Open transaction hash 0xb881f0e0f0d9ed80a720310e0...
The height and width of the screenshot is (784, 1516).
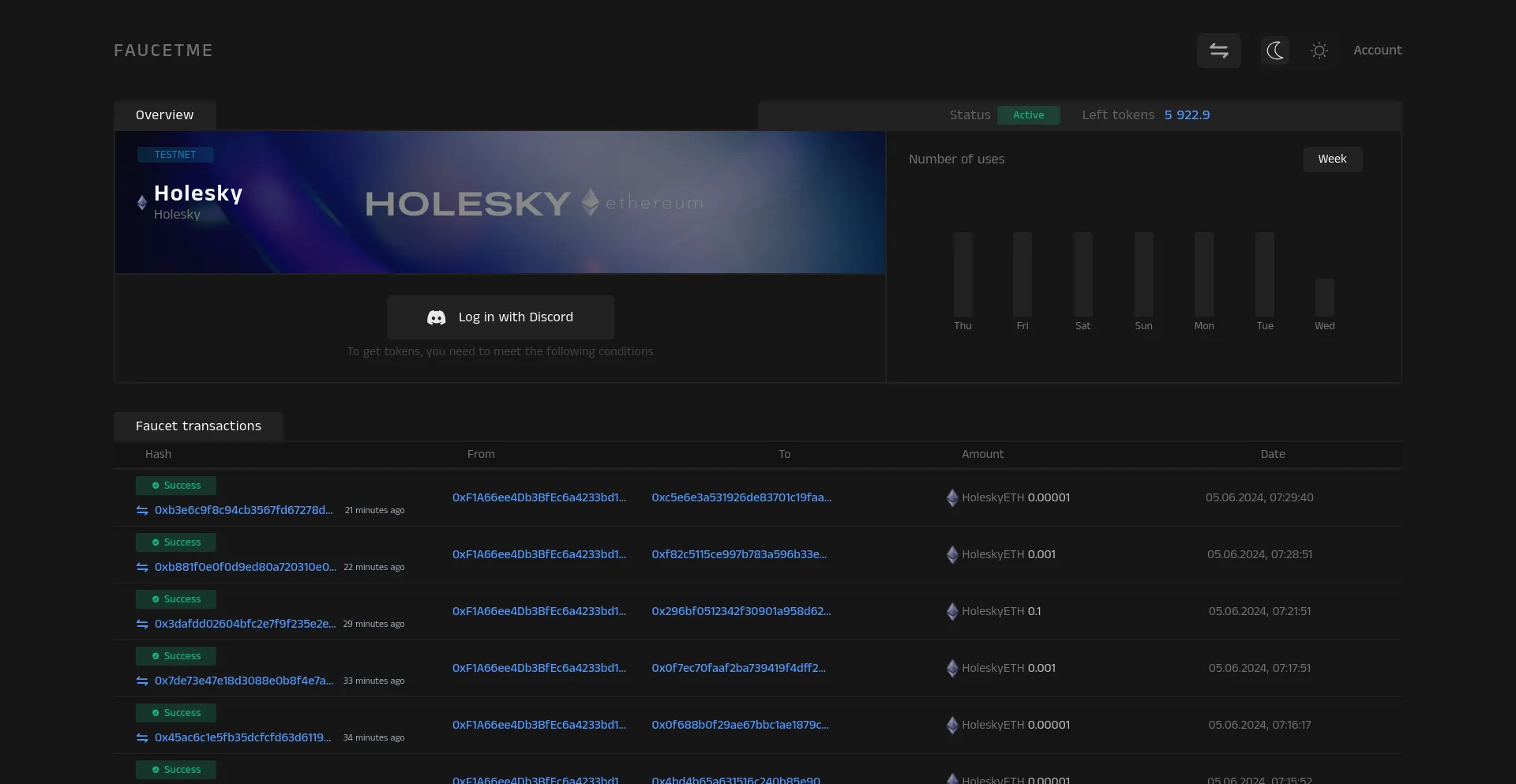[246, 567]
